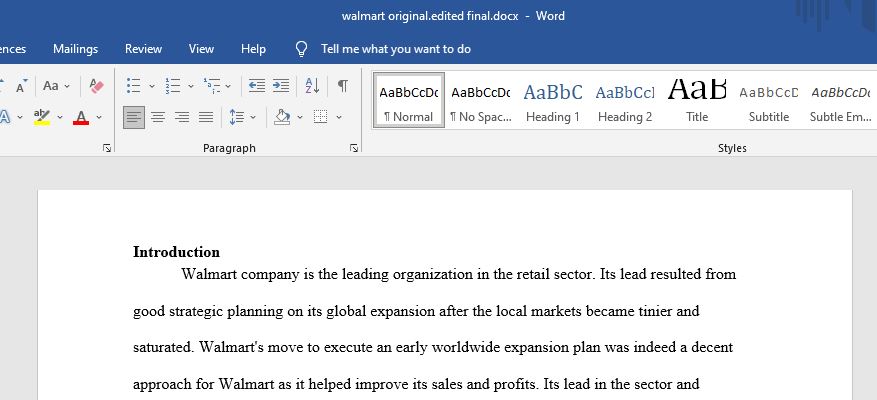Apply the Heading 1 style
This screenshot has width=877, height=400.
pyautogui.click(x=553, y=101)
